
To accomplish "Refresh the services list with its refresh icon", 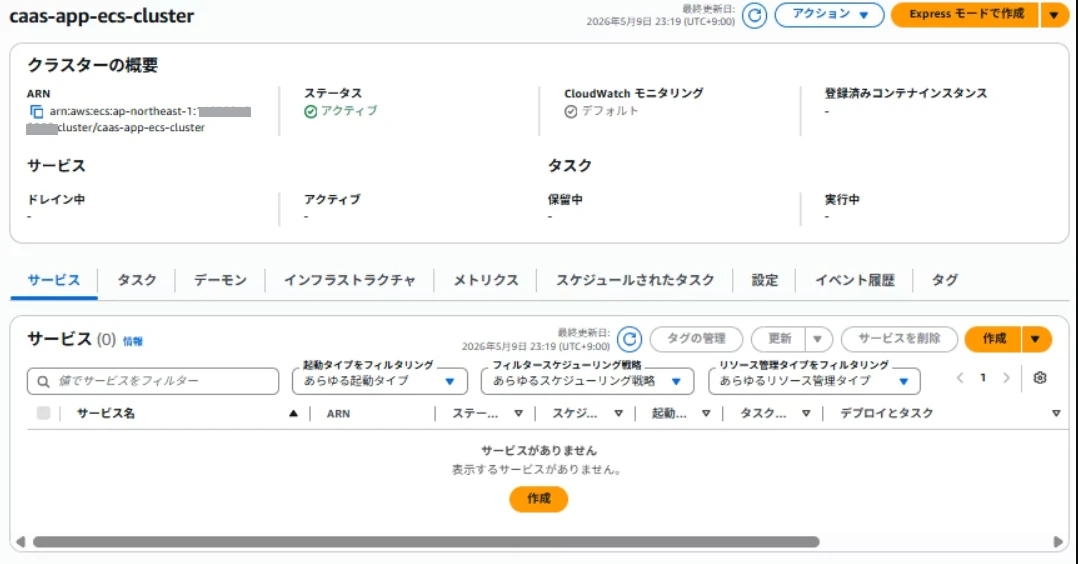I will point(629,338).
